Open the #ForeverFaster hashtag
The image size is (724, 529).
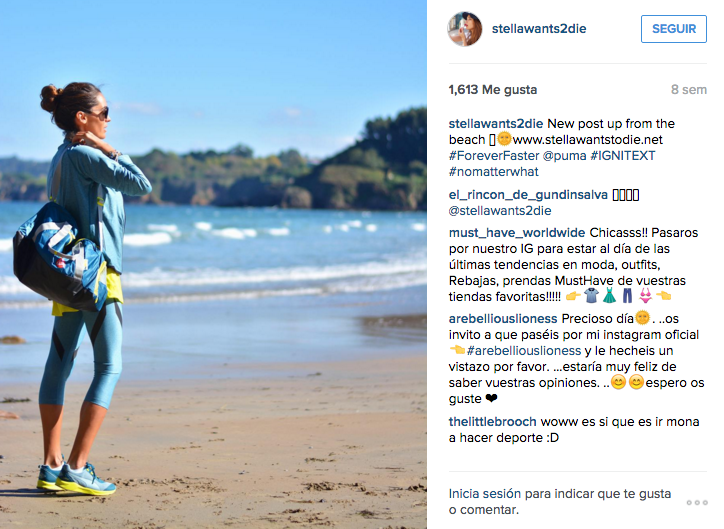(x=494, y=156)
